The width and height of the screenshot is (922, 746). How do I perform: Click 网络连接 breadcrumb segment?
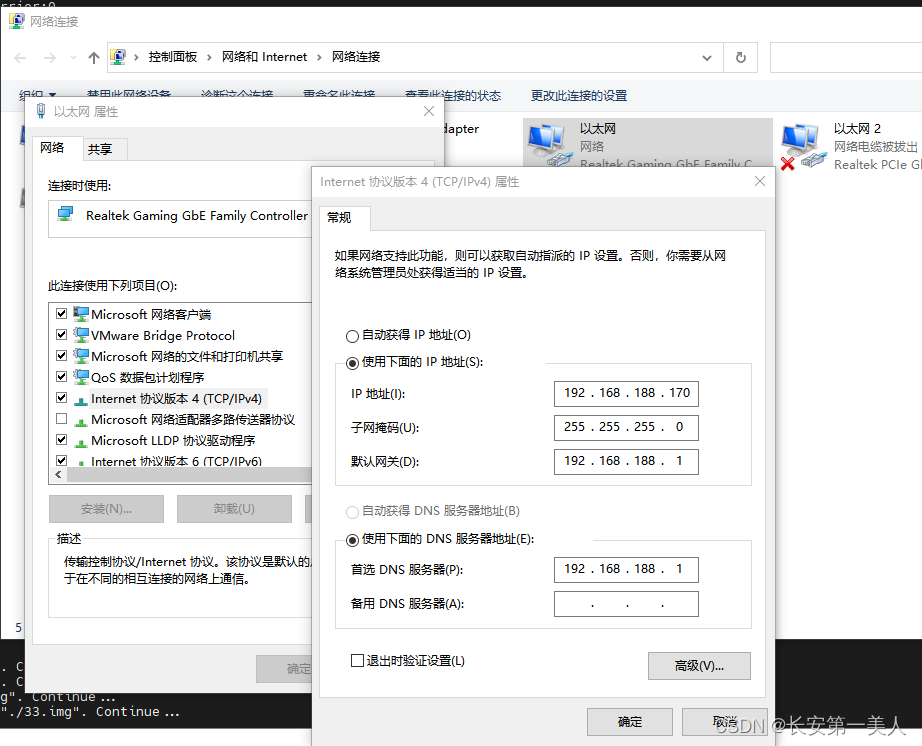tap(356, 56)
